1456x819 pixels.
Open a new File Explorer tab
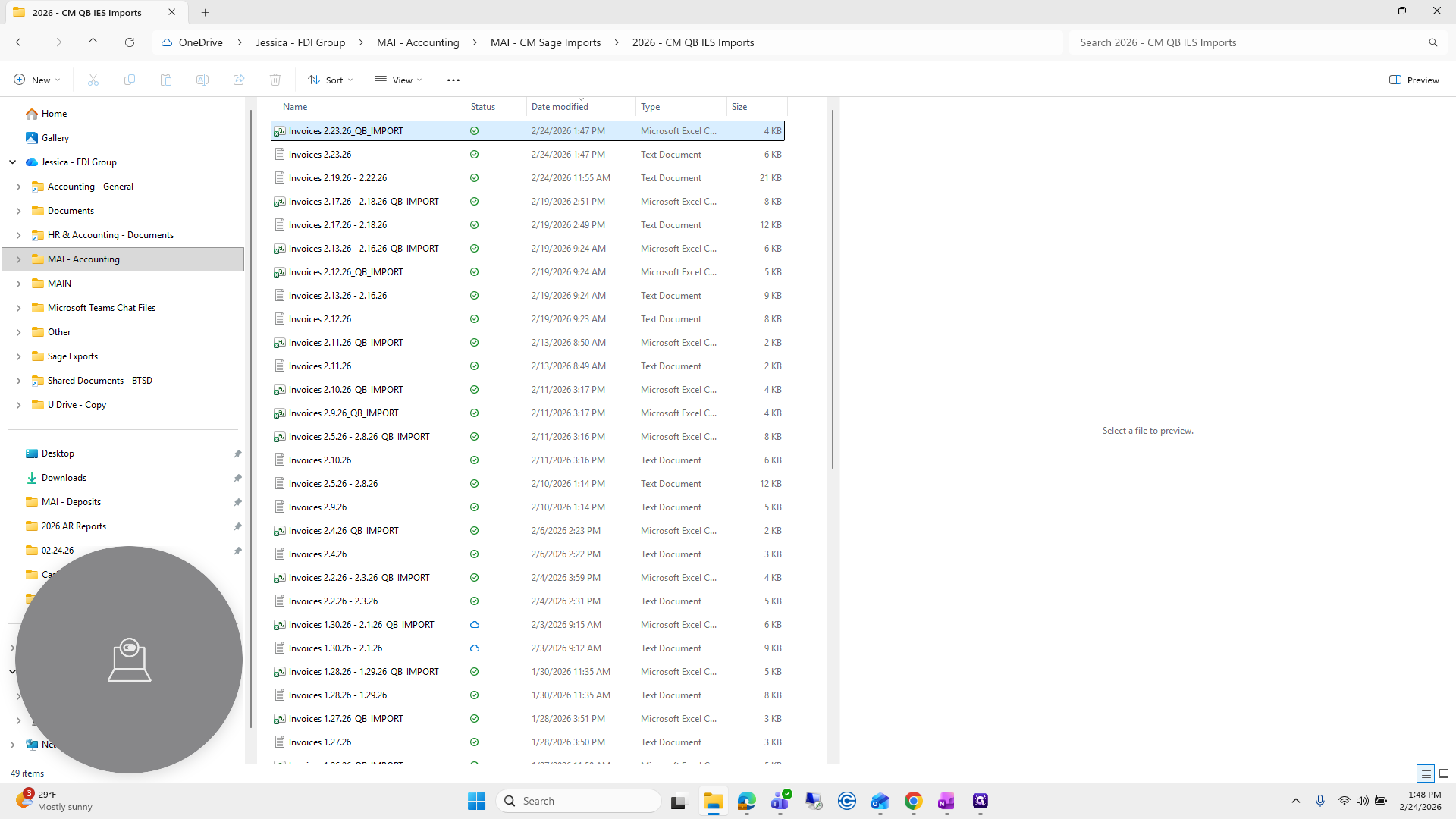coord(206,12)
